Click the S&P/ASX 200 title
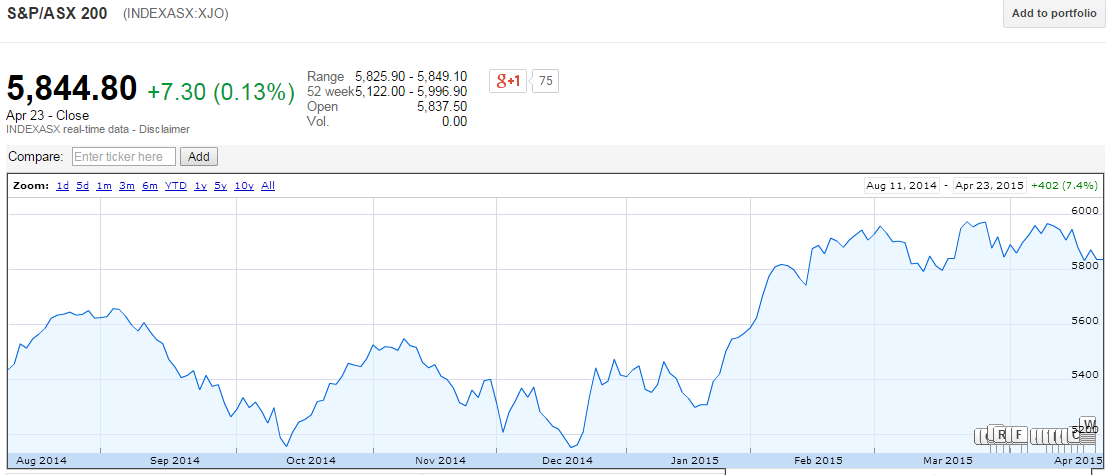Viewport: 1106px width, 475px height. [x=57, y=13]
